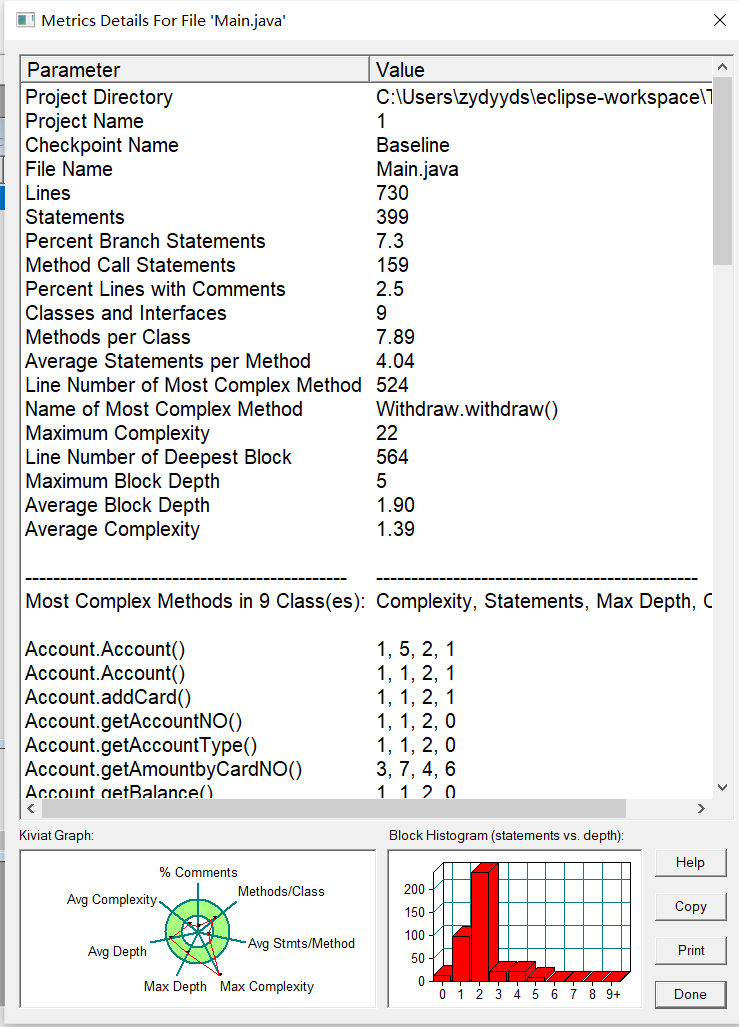Viewport: 739px width, 1027px height.
Task: Click the horizontal scrollbar left arrow
Action: [31, 808]
